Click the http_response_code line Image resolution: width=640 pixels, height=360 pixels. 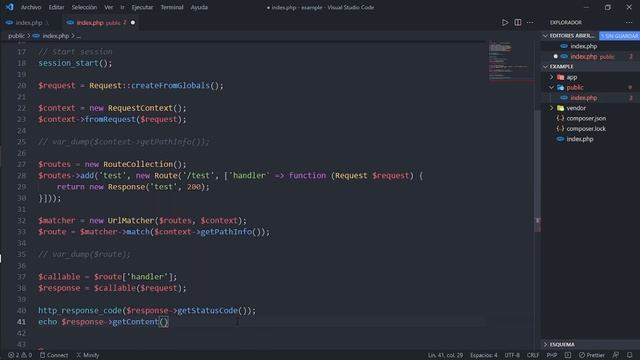(147, 311)
